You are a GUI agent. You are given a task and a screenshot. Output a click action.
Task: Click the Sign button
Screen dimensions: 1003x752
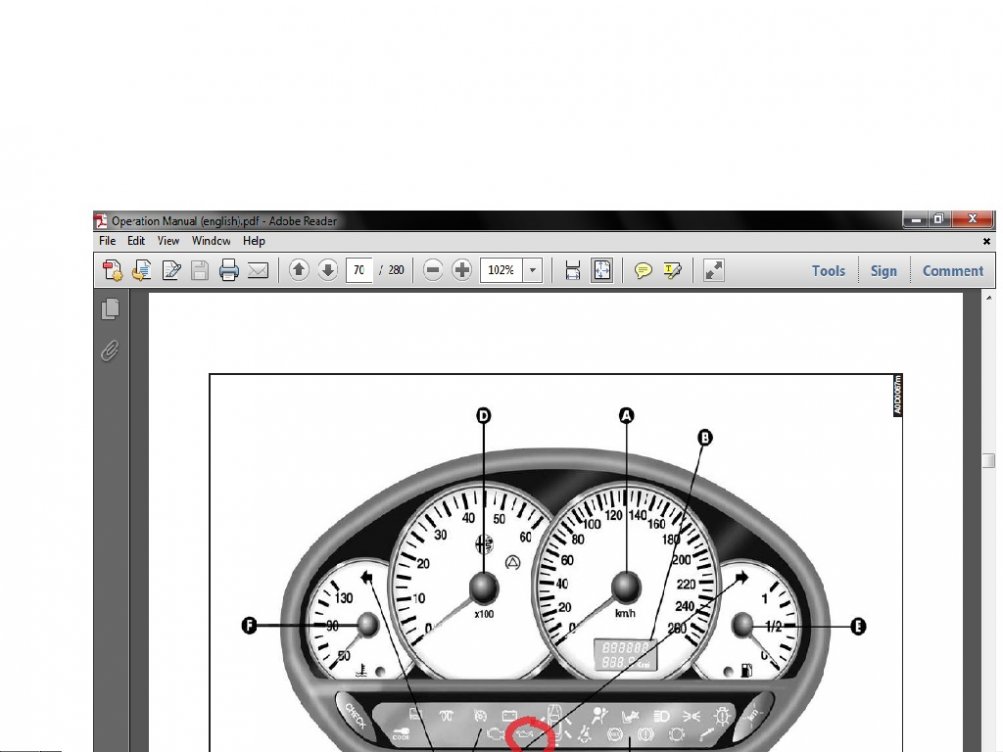pyautogui.click(x=883, y=270)
